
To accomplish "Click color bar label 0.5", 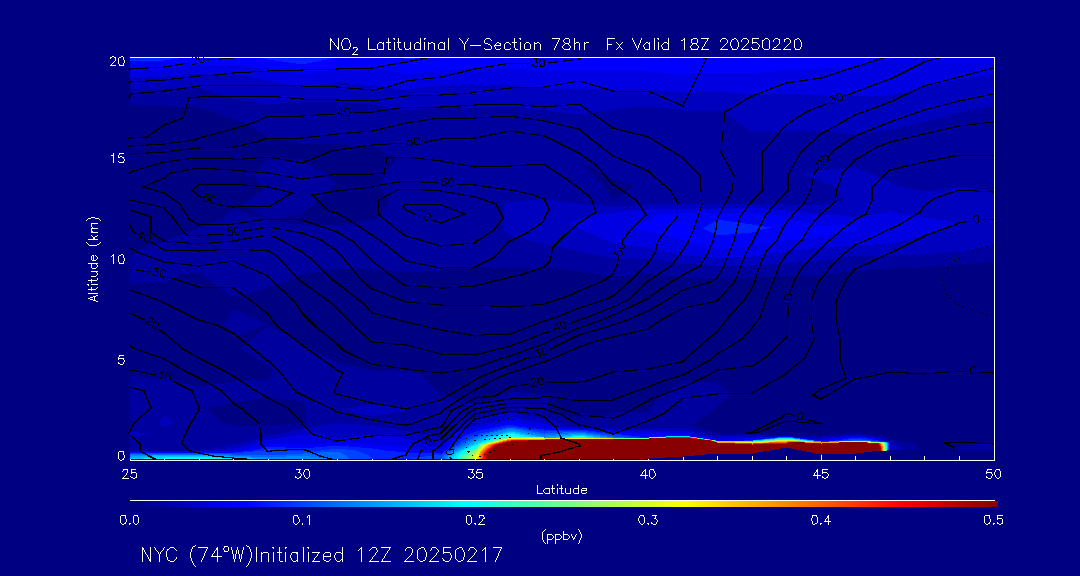I will (x=994, y=521).
